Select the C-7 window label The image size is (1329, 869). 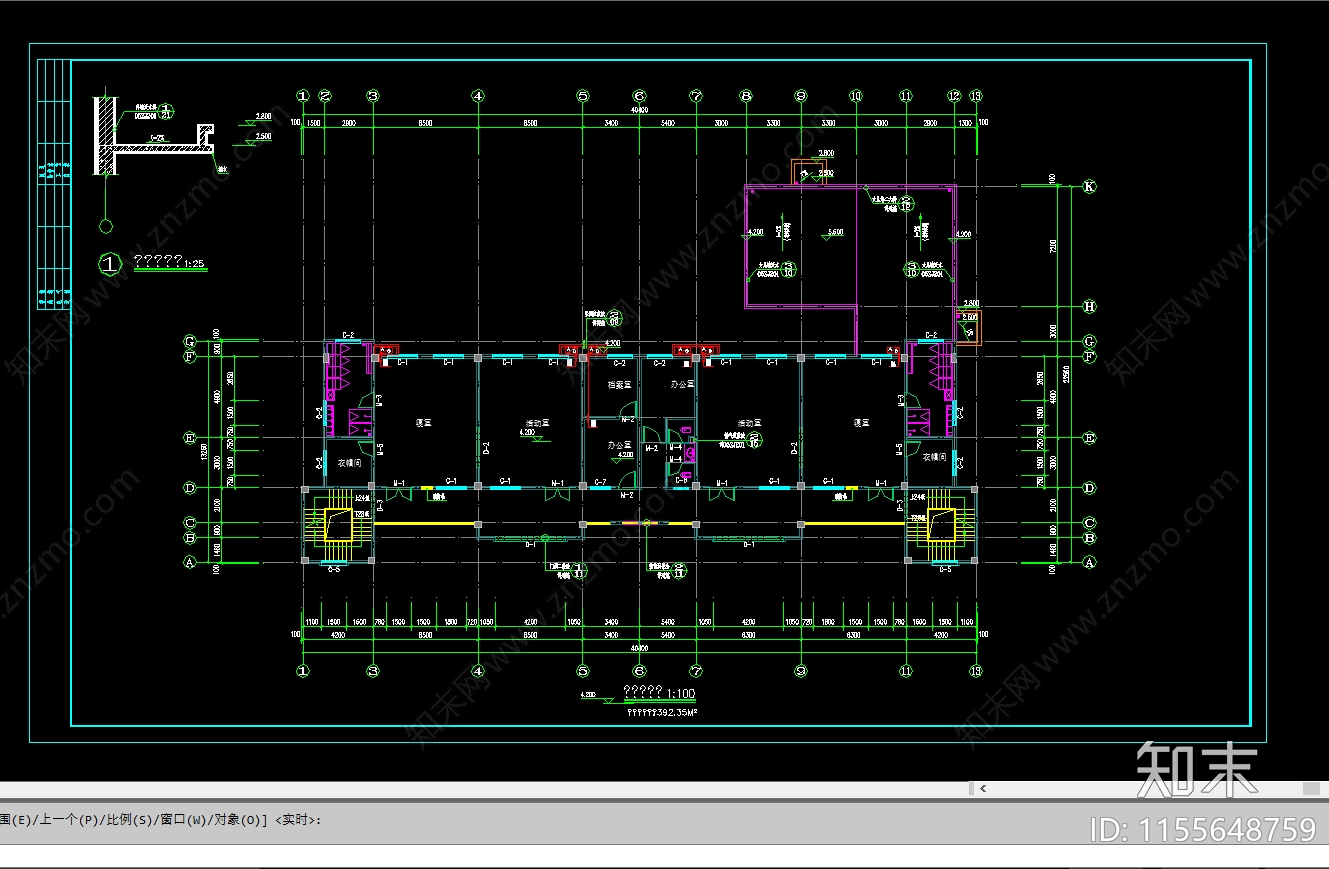[x=600, y=483]
